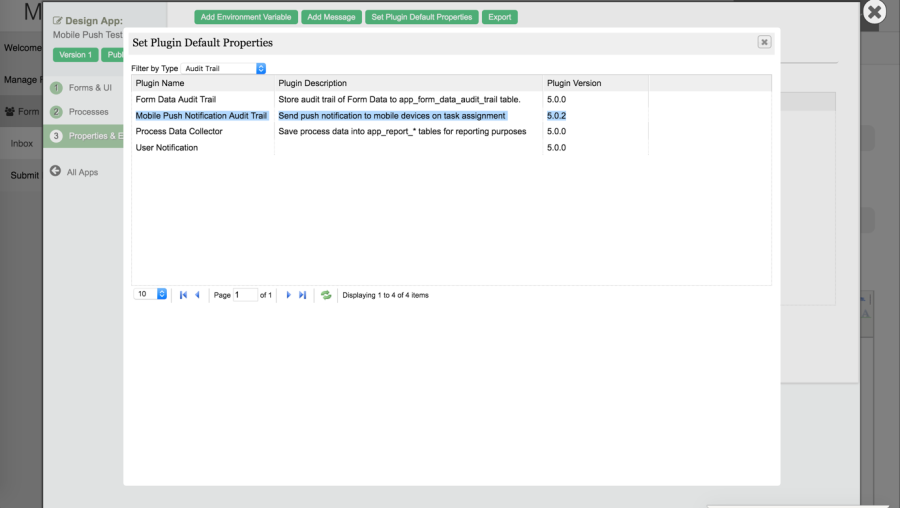900x508 pixels.
Task: Click Add Environment Variable button
Action: click(x=245, y=17)
